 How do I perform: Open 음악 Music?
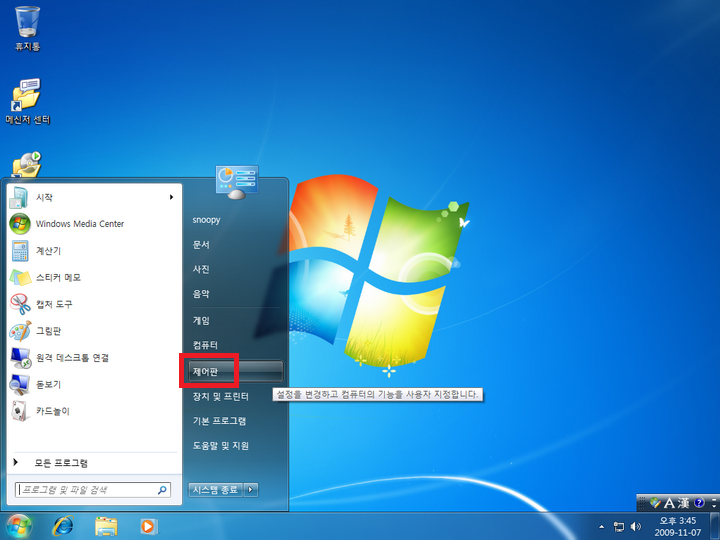[x=201, y=294]
